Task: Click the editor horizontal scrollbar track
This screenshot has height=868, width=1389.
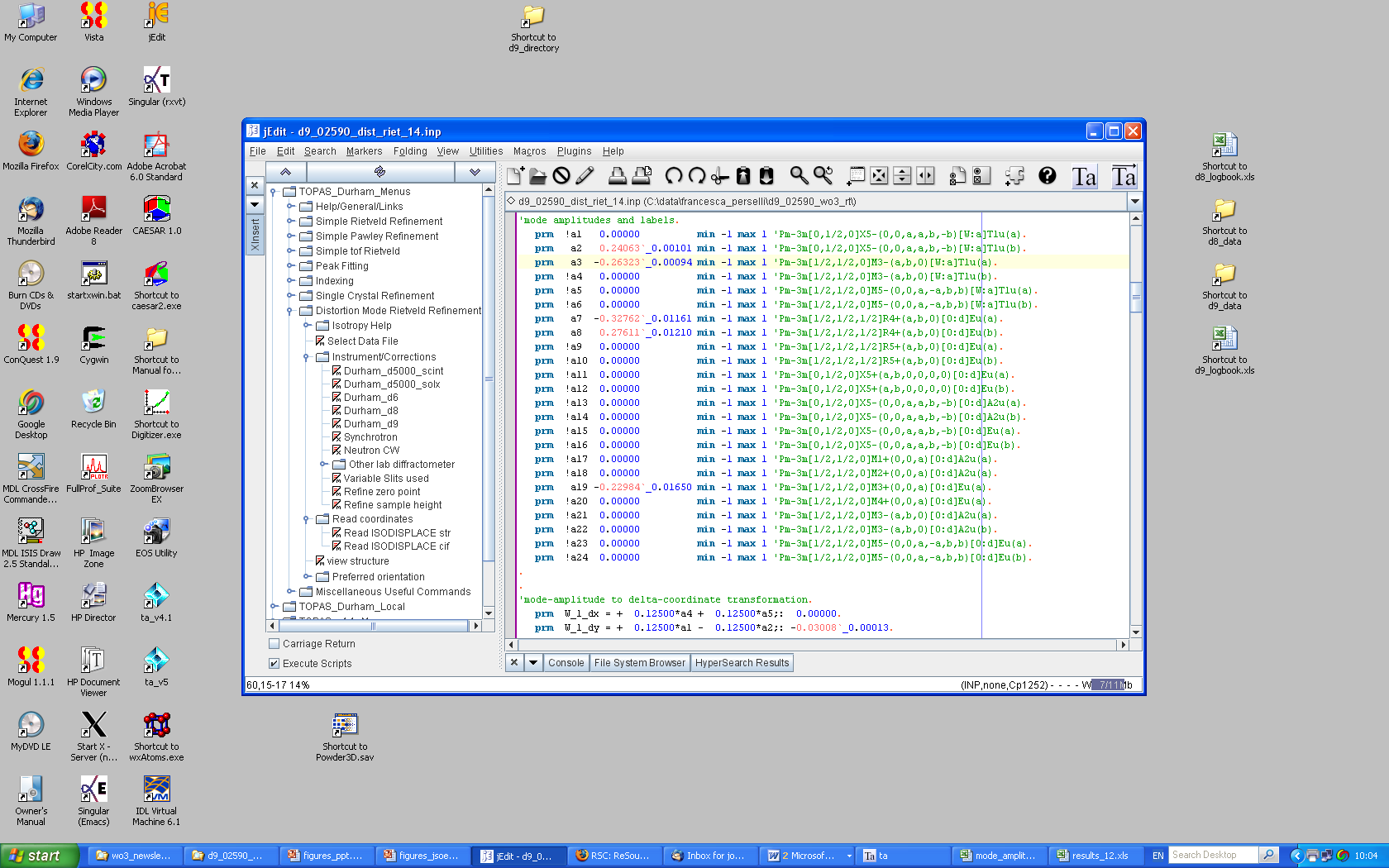Action: [x=817, y=645]
